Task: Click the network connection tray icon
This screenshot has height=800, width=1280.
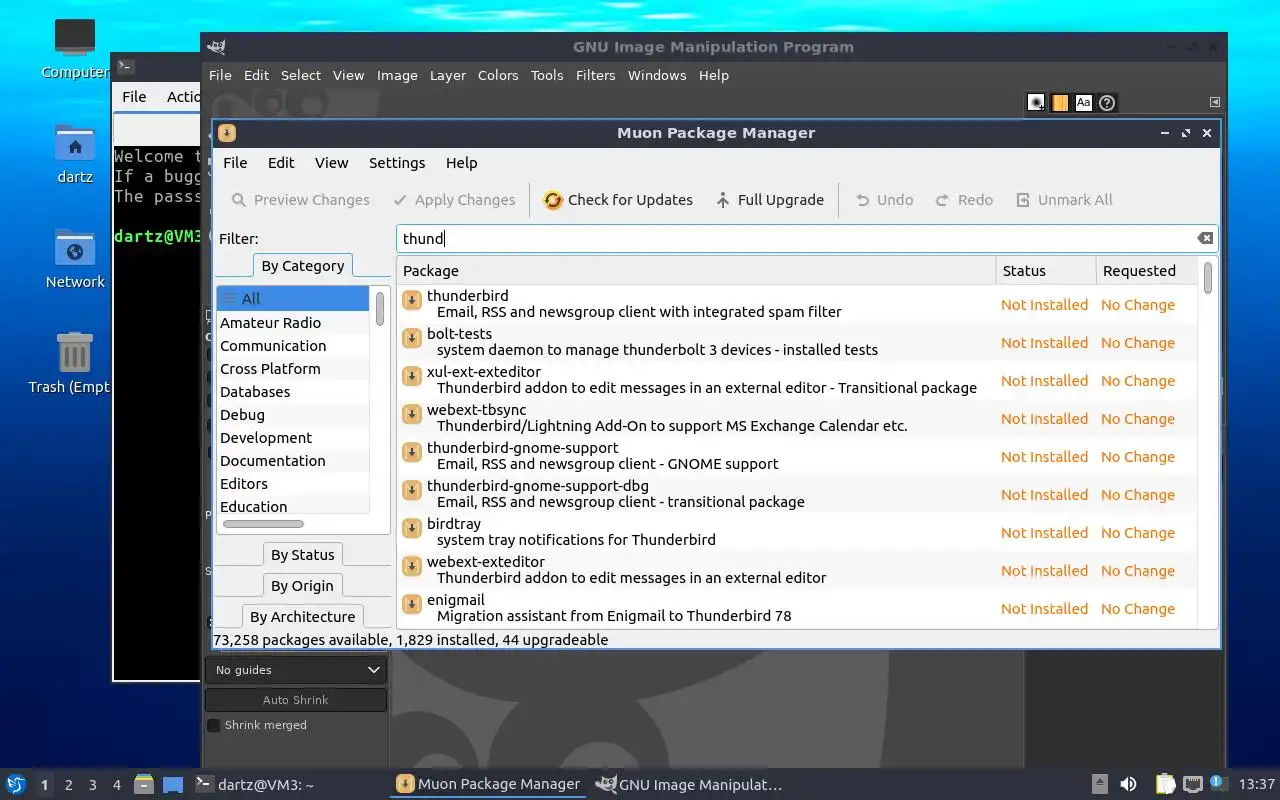Action: point(1192,784)
